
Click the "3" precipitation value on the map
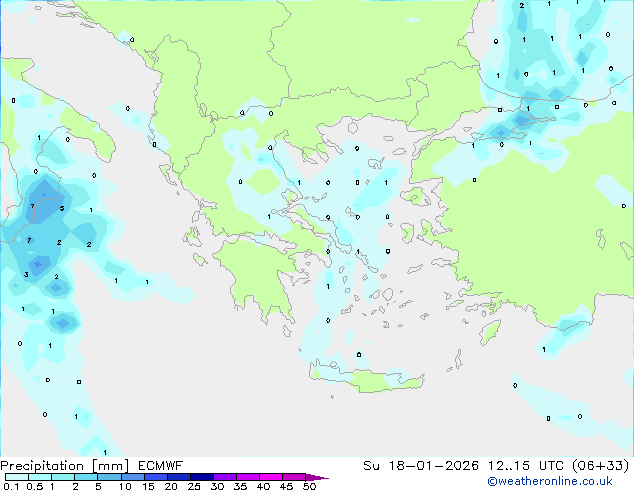tap(26, 275)
